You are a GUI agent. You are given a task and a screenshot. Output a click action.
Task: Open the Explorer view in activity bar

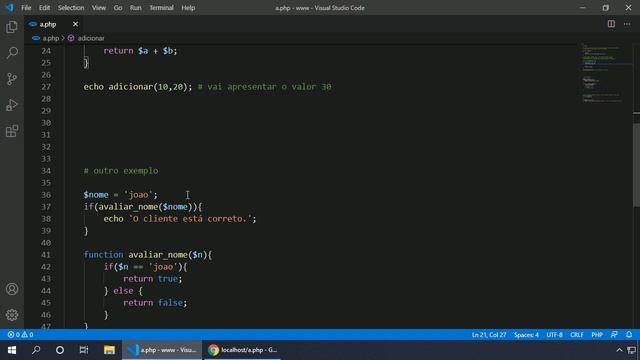(x=12, y=27)
